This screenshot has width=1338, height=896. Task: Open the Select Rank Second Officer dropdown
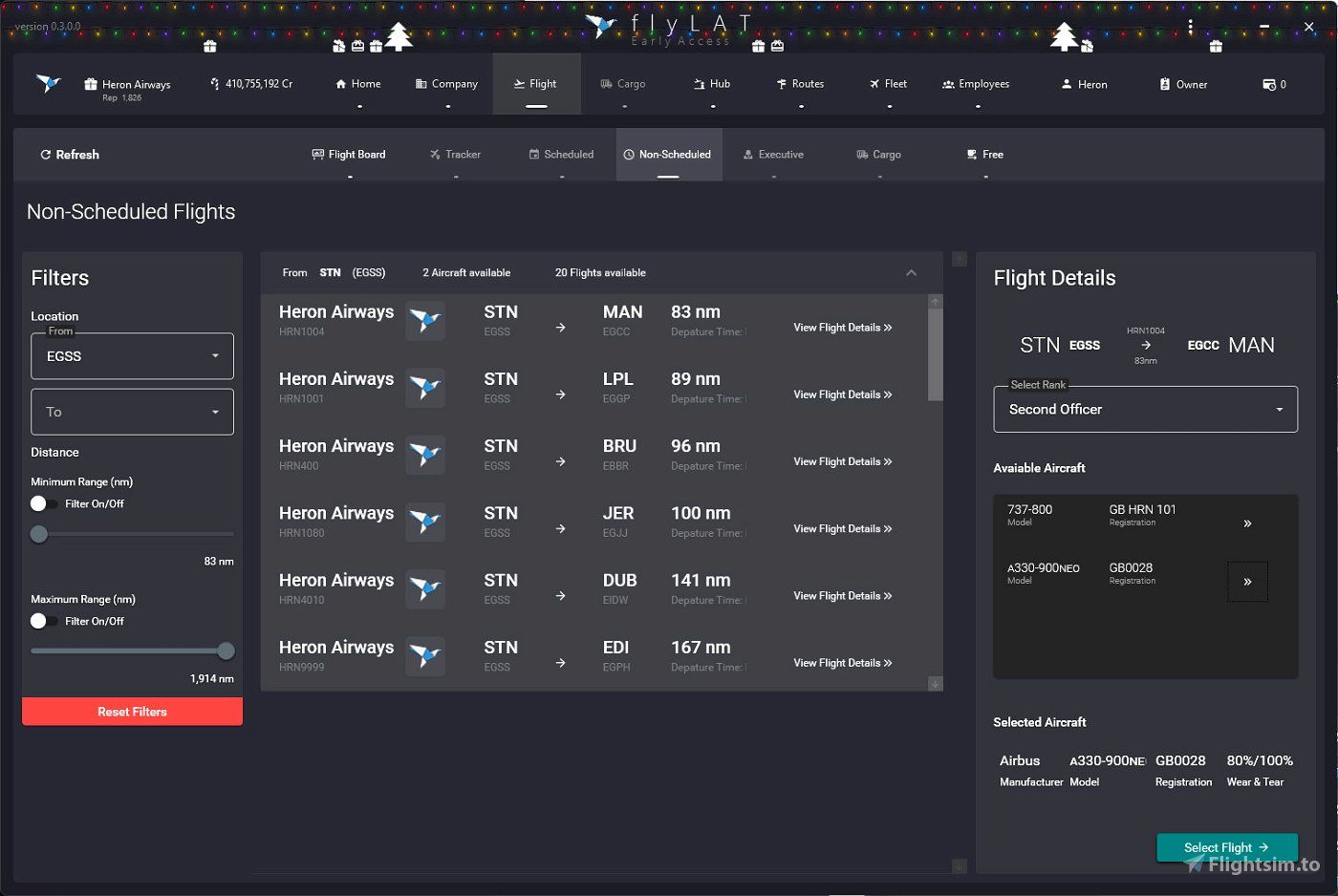(1145, 409)
